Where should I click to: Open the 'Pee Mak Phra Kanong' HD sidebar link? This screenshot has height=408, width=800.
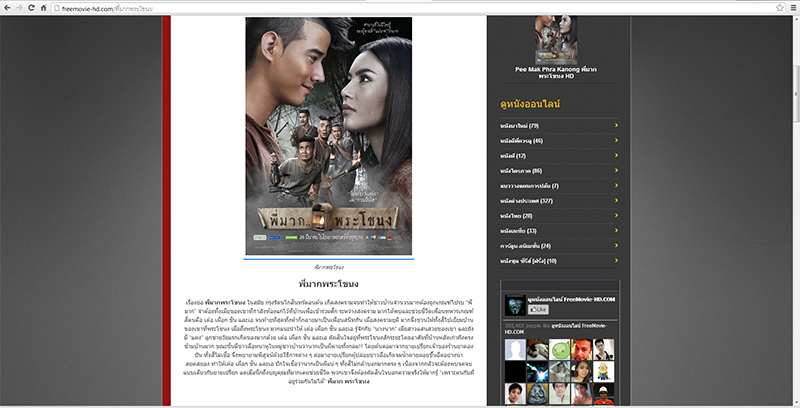click(x=556, y=72)
